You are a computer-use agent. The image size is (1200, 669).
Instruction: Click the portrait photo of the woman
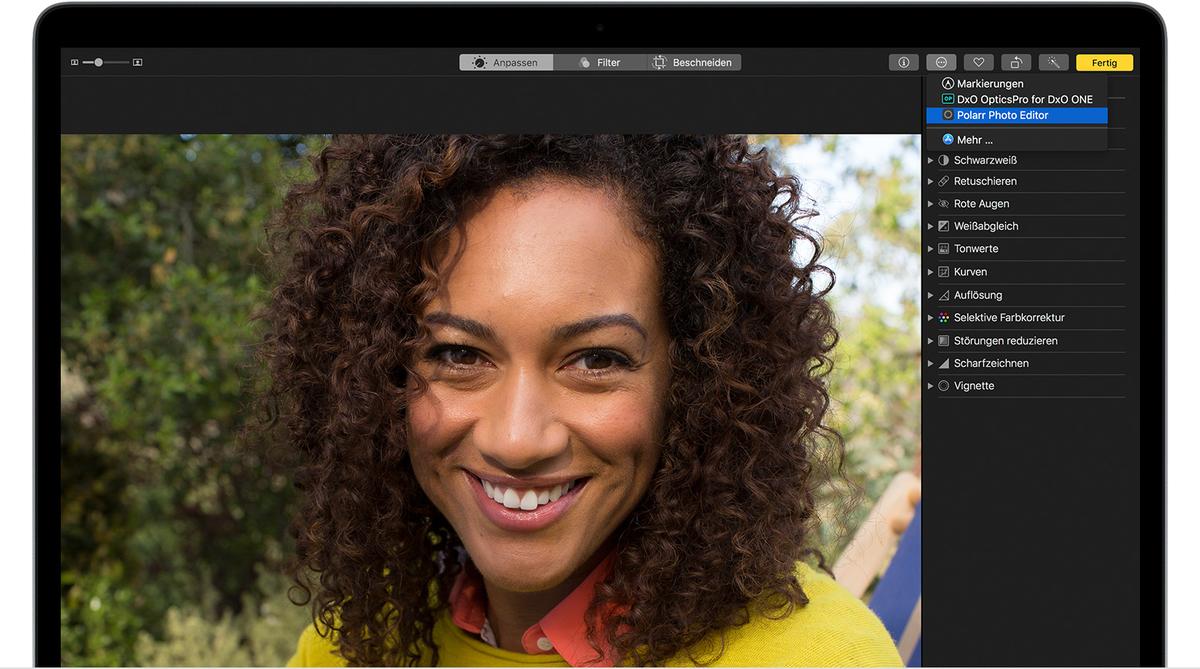click(490, 400)
